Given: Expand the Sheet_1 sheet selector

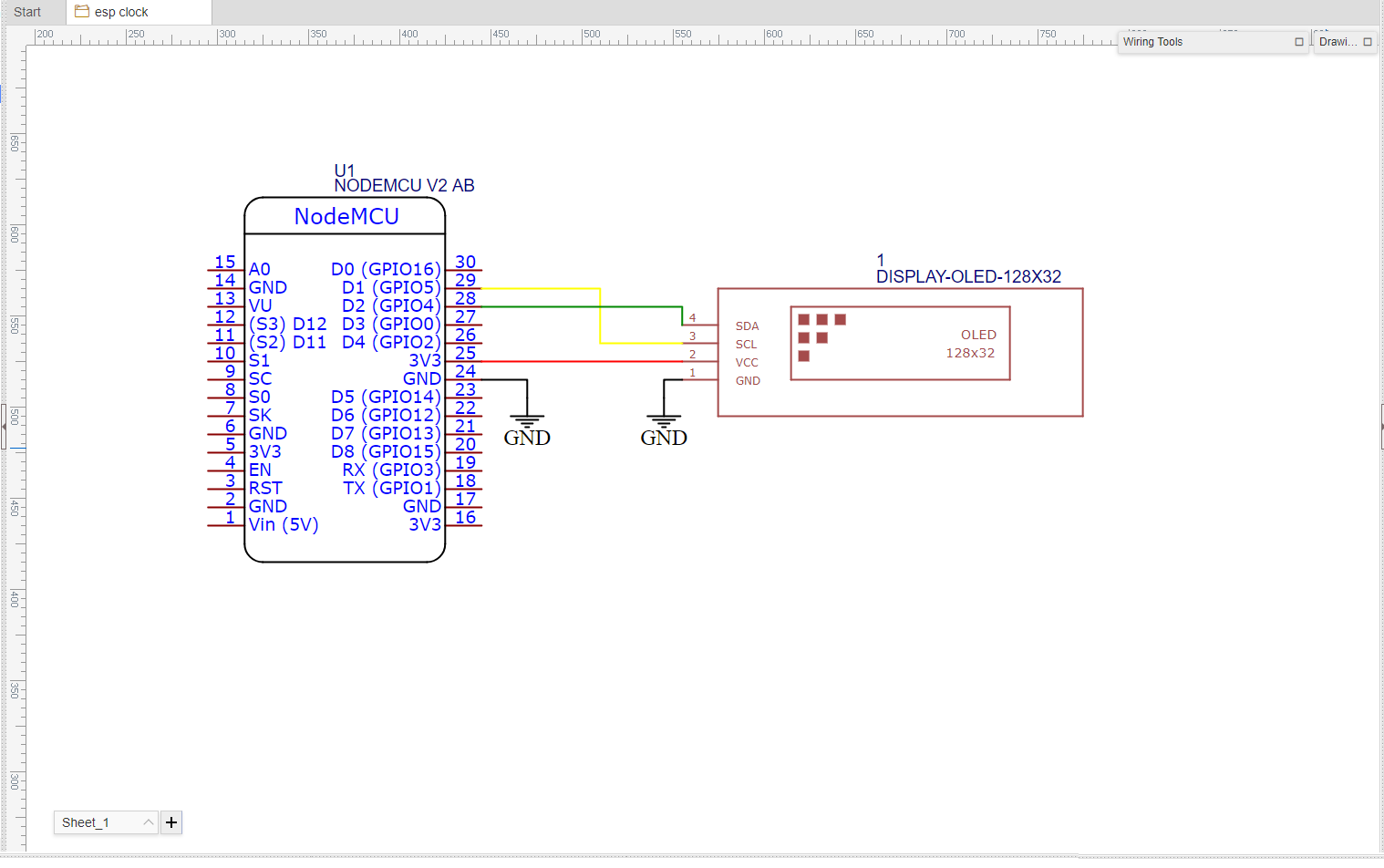Looking at the screenshot, I should pyautogui.click(x=147, y=821).
